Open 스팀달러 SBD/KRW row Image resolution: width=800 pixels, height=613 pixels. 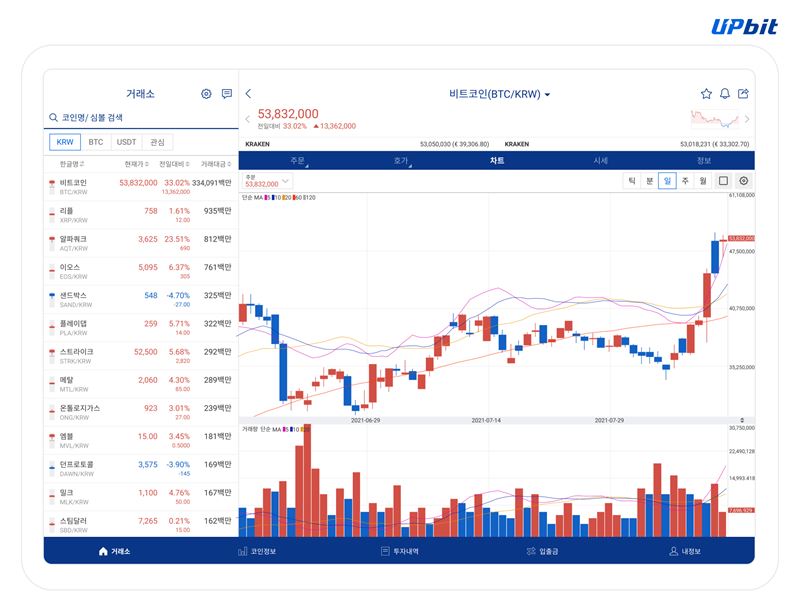pos(141,525)
